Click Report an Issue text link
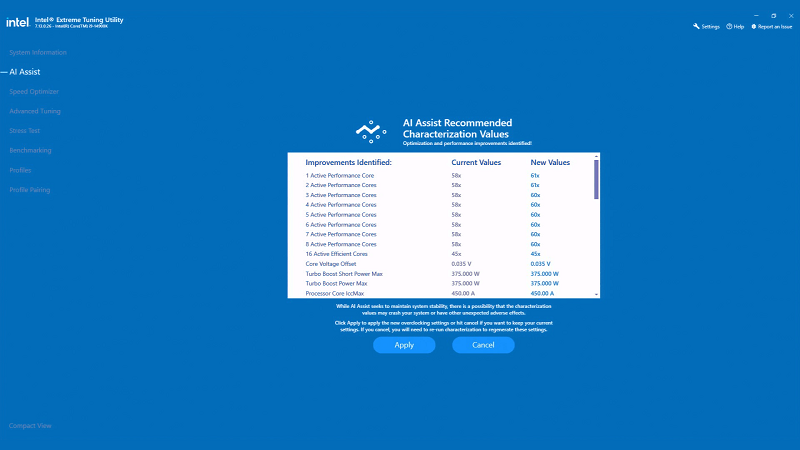Image resolution: width=800 pixels, height=450 pixels. tap(775, 27)
